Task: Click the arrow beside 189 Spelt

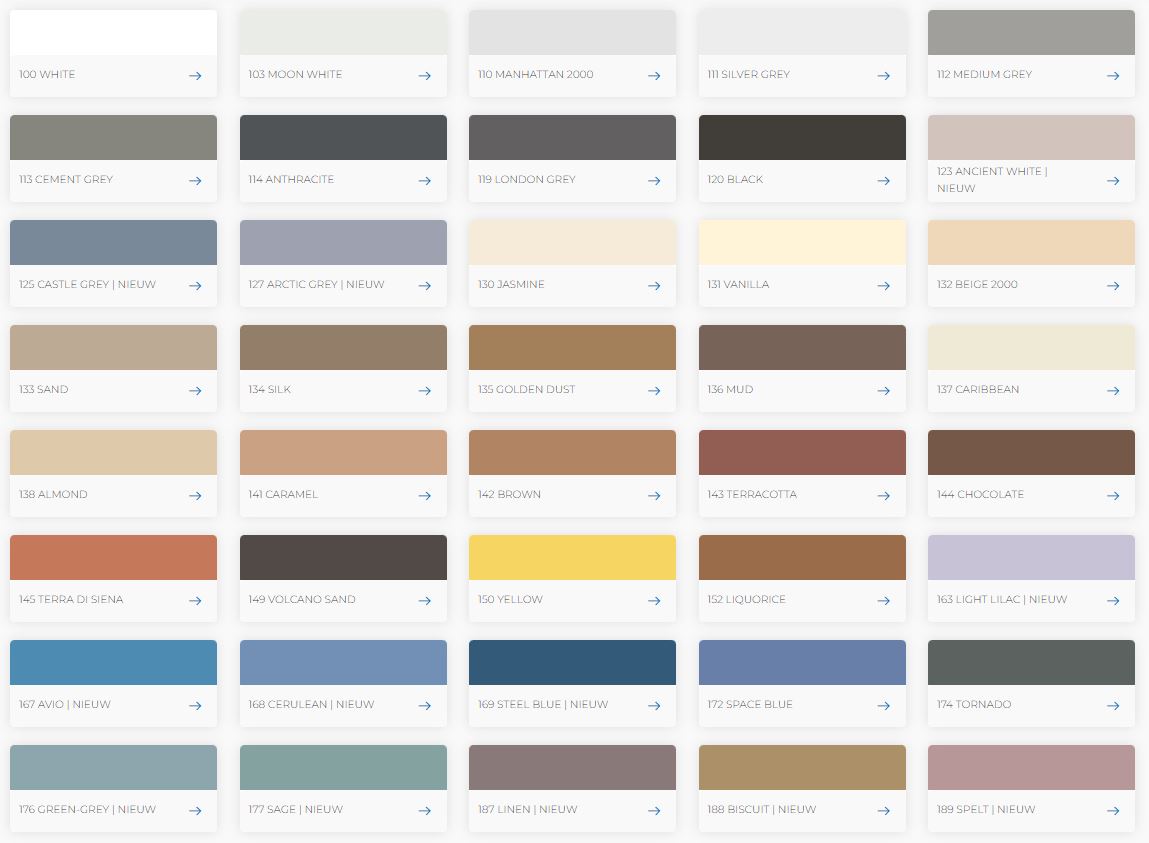Action: click(1113, 811)
